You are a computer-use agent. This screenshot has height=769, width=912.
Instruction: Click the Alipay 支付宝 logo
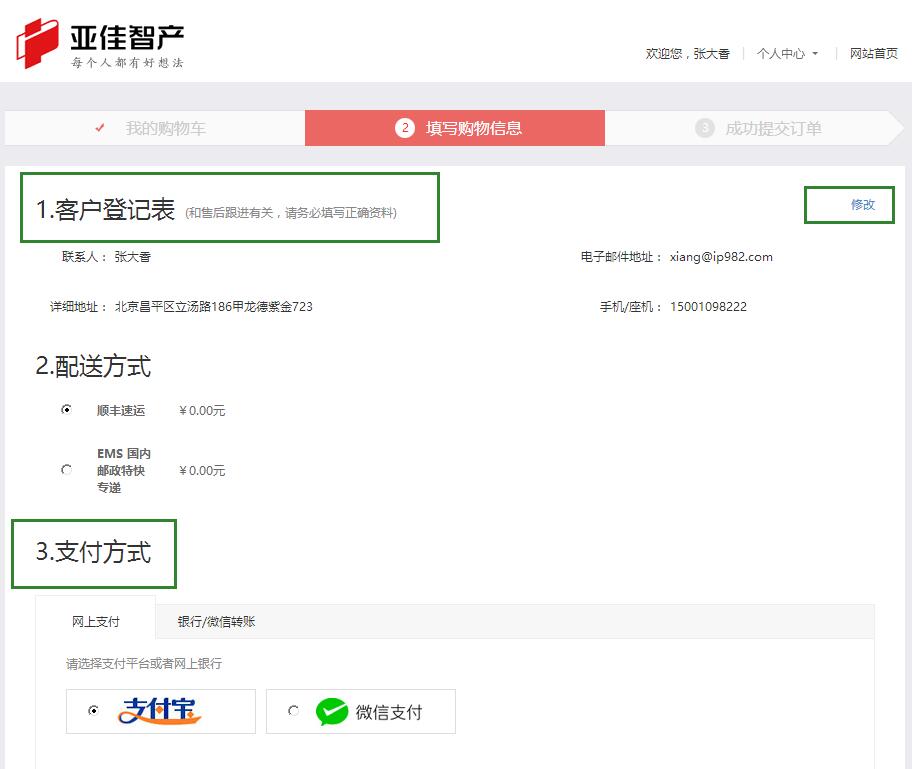160,711
